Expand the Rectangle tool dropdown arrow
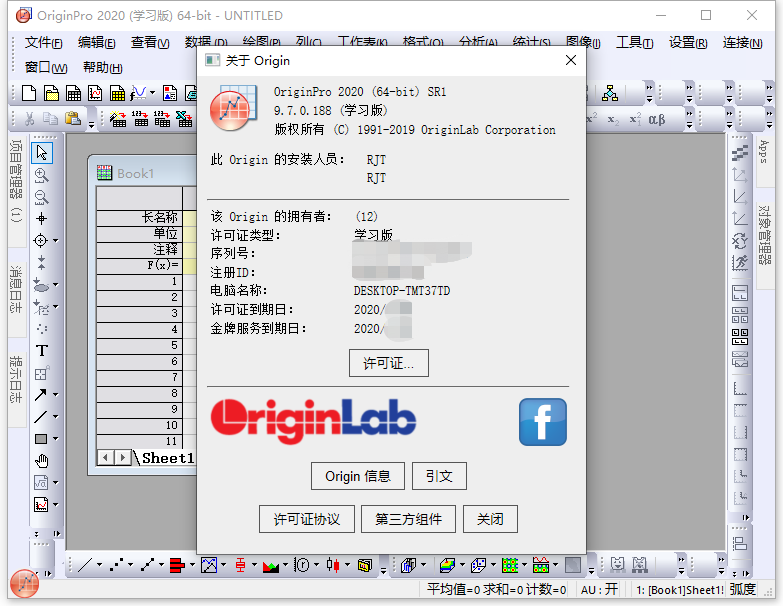This screenshot has height=606, width=783. click(55, 439)
